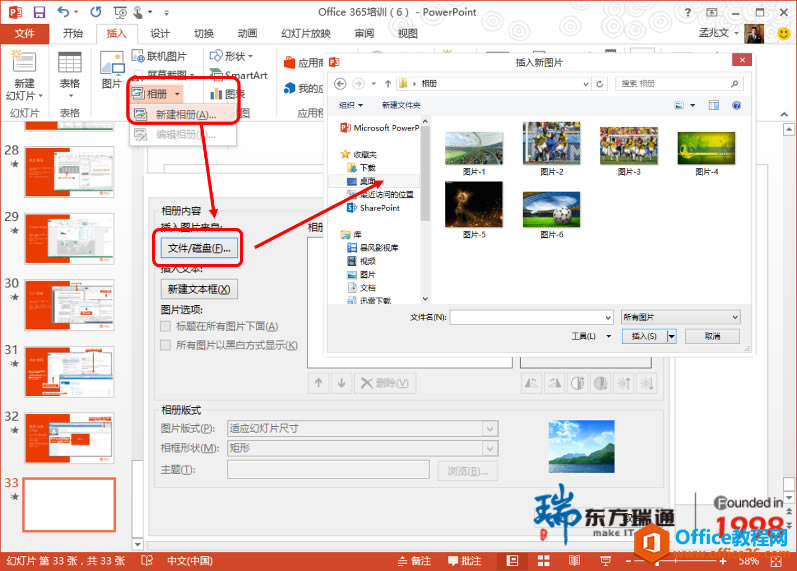The height and width of the screenshot is (571, 797).
Task: Toggle captions below all pictures checkbox
Action: 165,326
